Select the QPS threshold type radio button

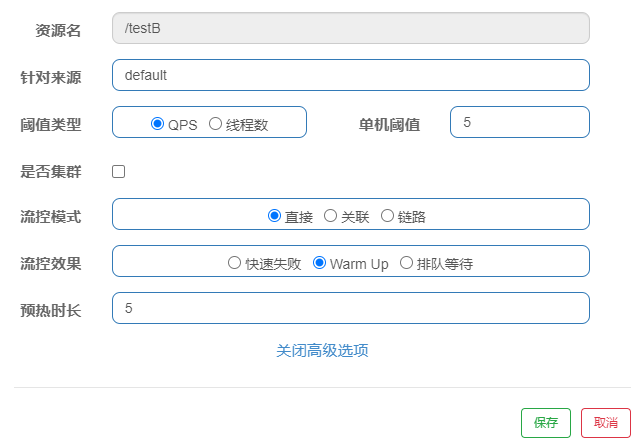pos(157,124)
